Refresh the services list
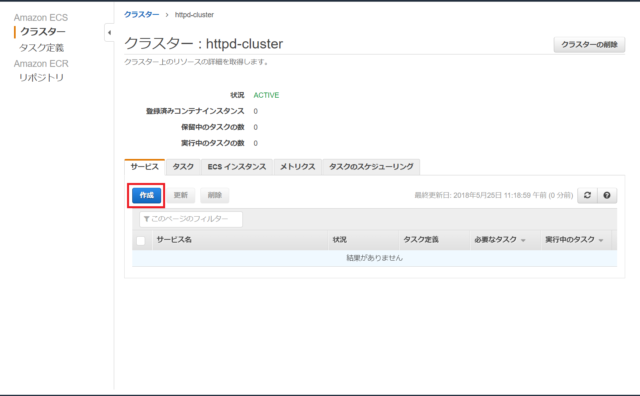The width and height of the screenshot is (640, 396). (x=587, y=195)
